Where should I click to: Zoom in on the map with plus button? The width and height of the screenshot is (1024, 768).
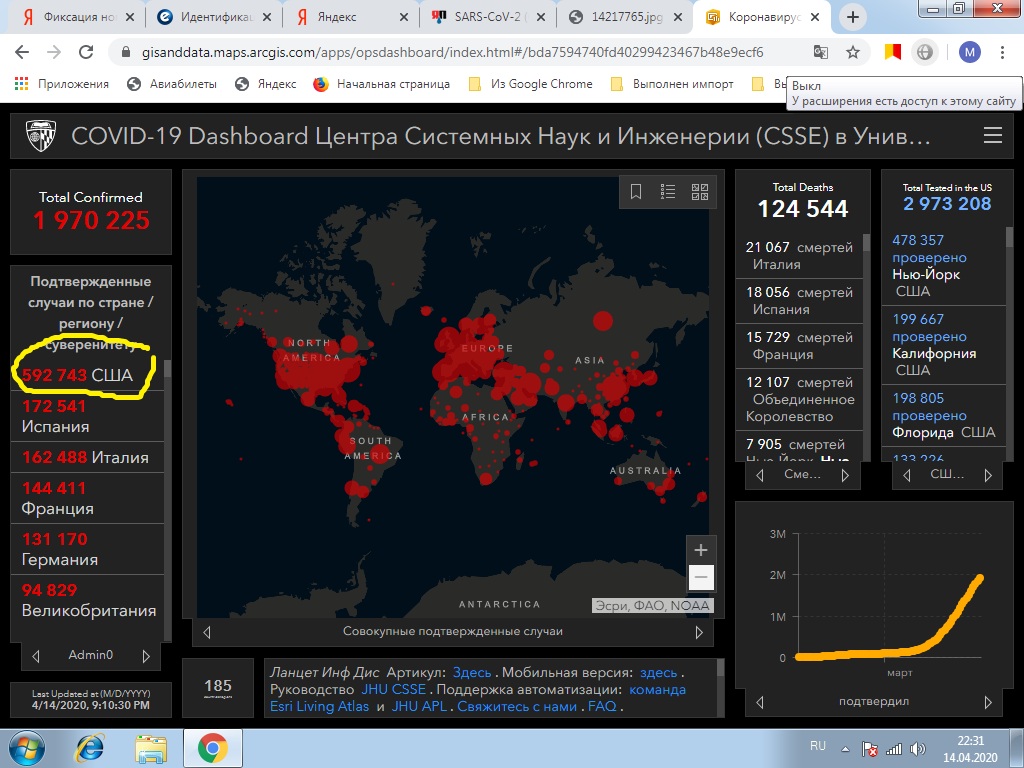tap(701, 550)
